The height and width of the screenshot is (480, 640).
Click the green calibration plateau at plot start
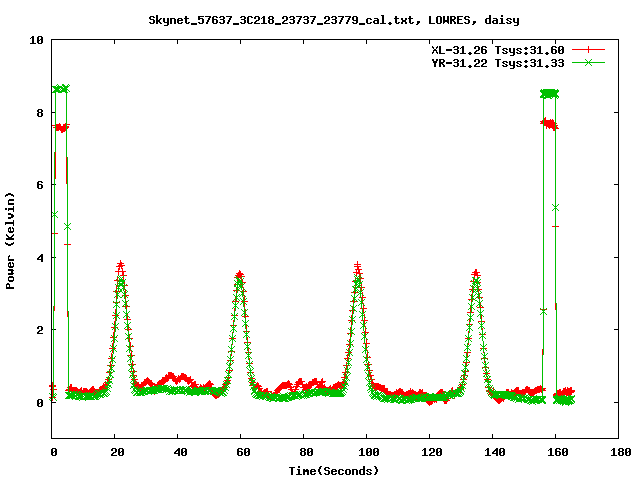[61, 89]
